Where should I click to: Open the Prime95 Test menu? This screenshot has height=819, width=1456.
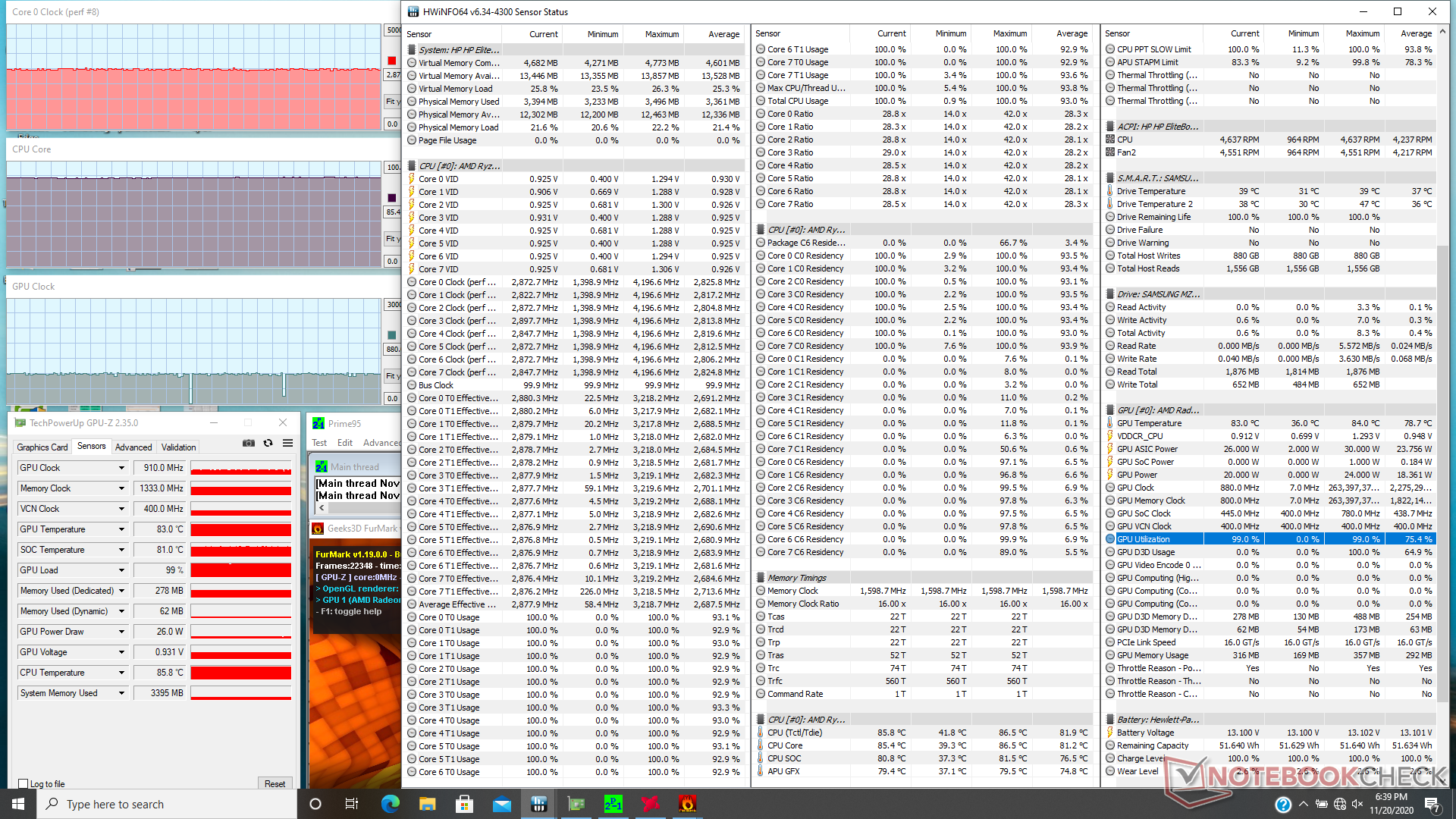(319, 443)
